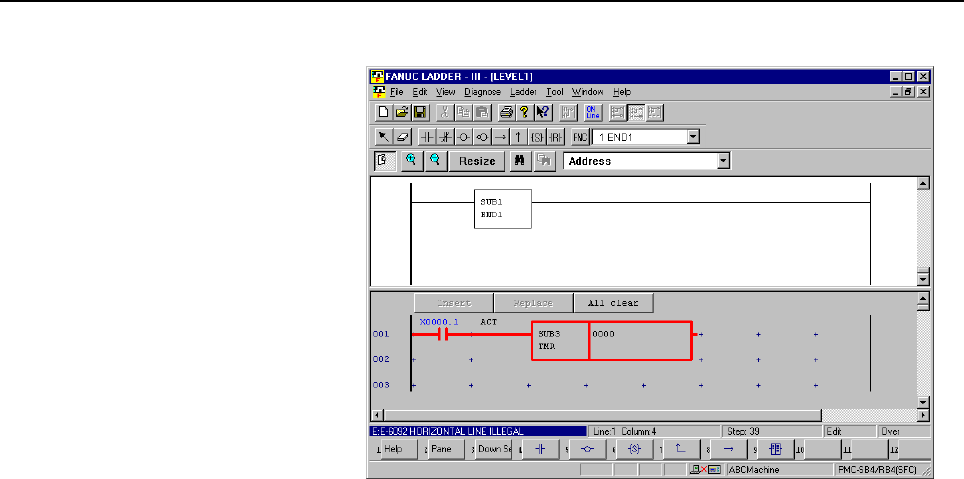Open the Ladder menu
The image size is (964, 479).
(x=523, y=92)
